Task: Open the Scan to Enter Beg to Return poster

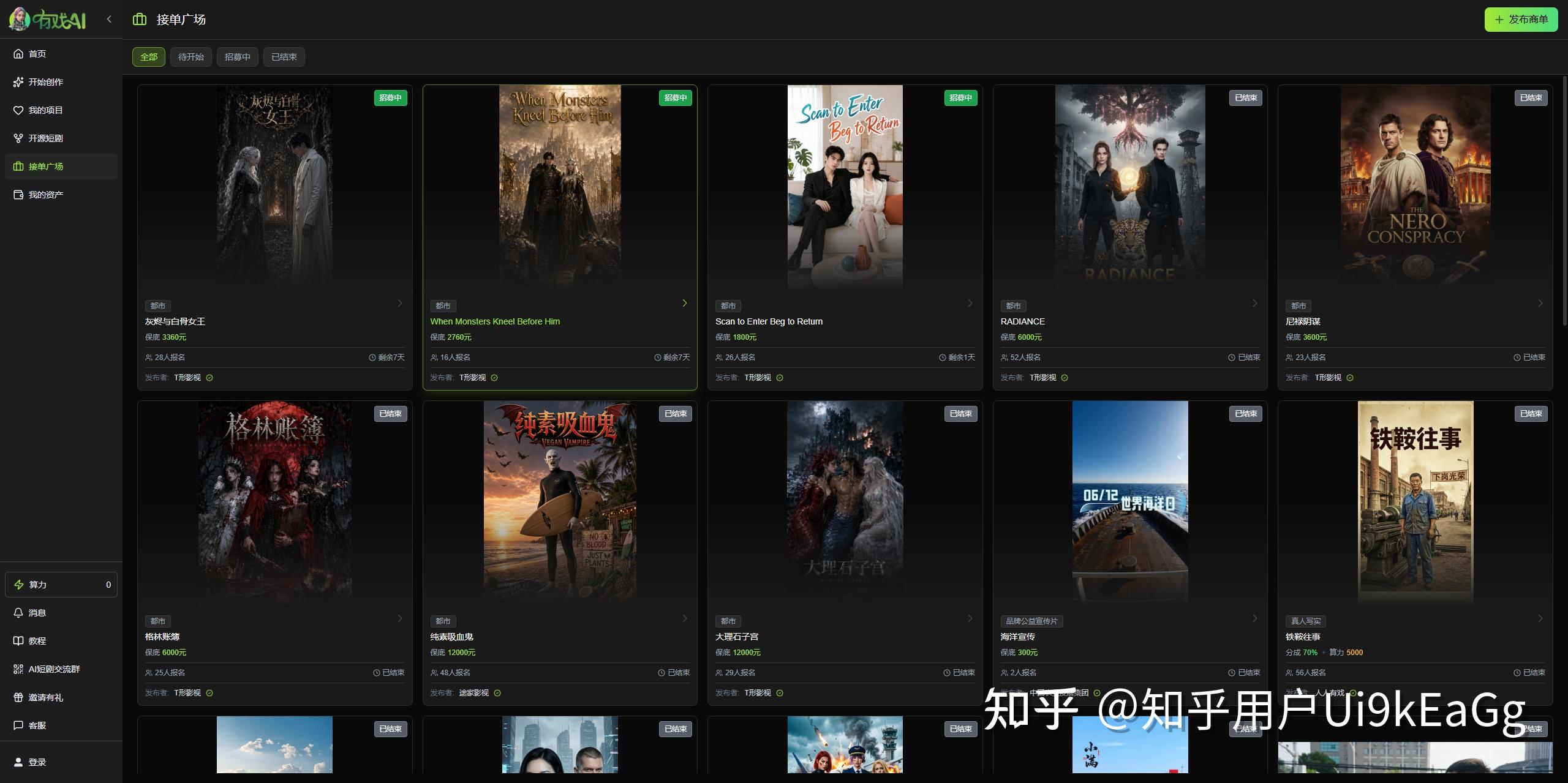Action: click(x=845, y=187)
